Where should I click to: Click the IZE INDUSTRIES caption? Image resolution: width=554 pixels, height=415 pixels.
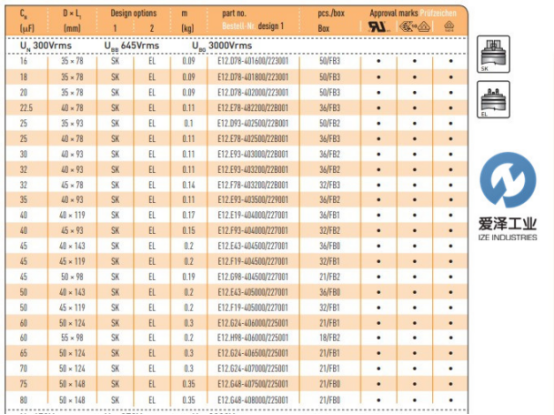[508, 237]
